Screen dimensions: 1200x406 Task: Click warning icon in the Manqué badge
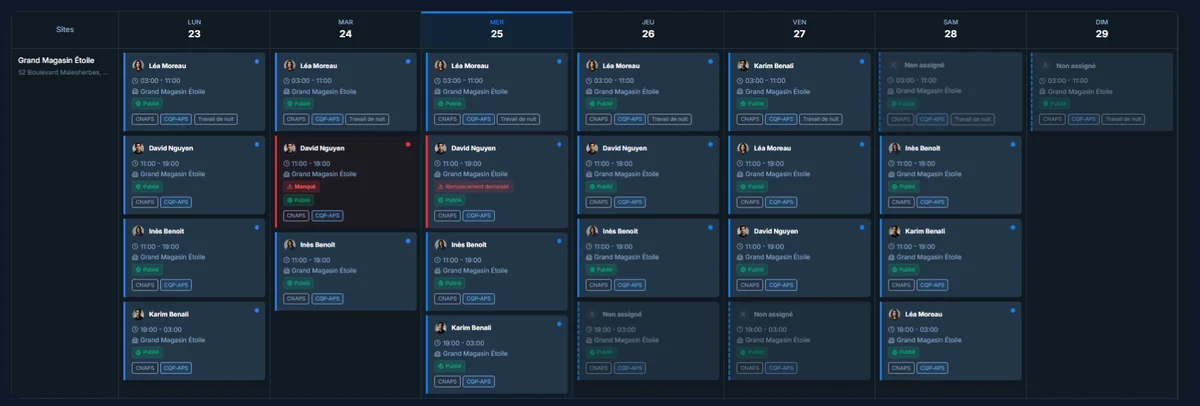pyautogui.click(x=290, y=186)
